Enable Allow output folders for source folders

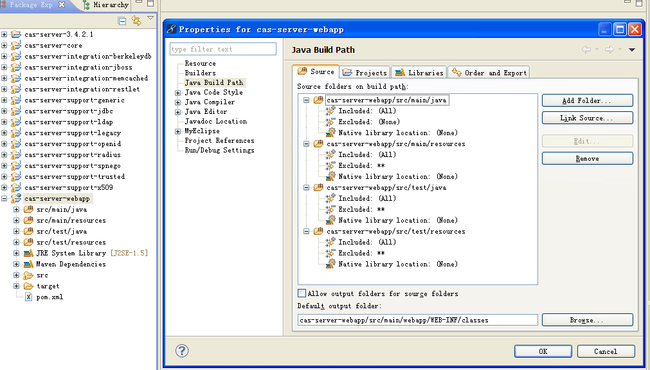302,293
